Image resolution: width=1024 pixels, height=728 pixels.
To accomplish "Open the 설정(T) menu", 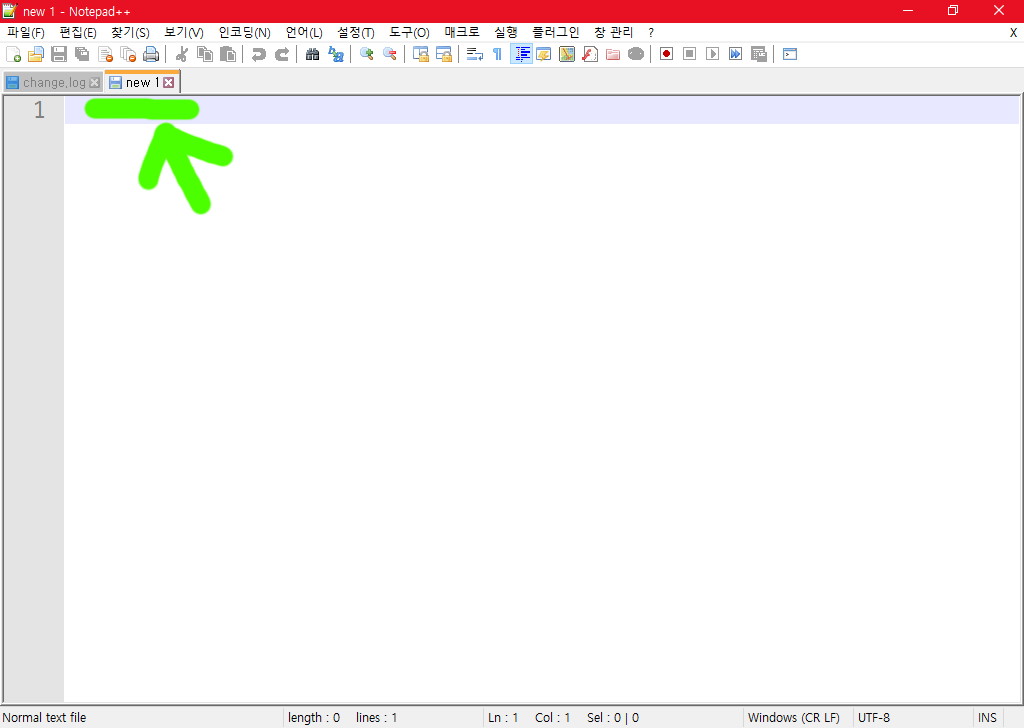I will point(355,32).
